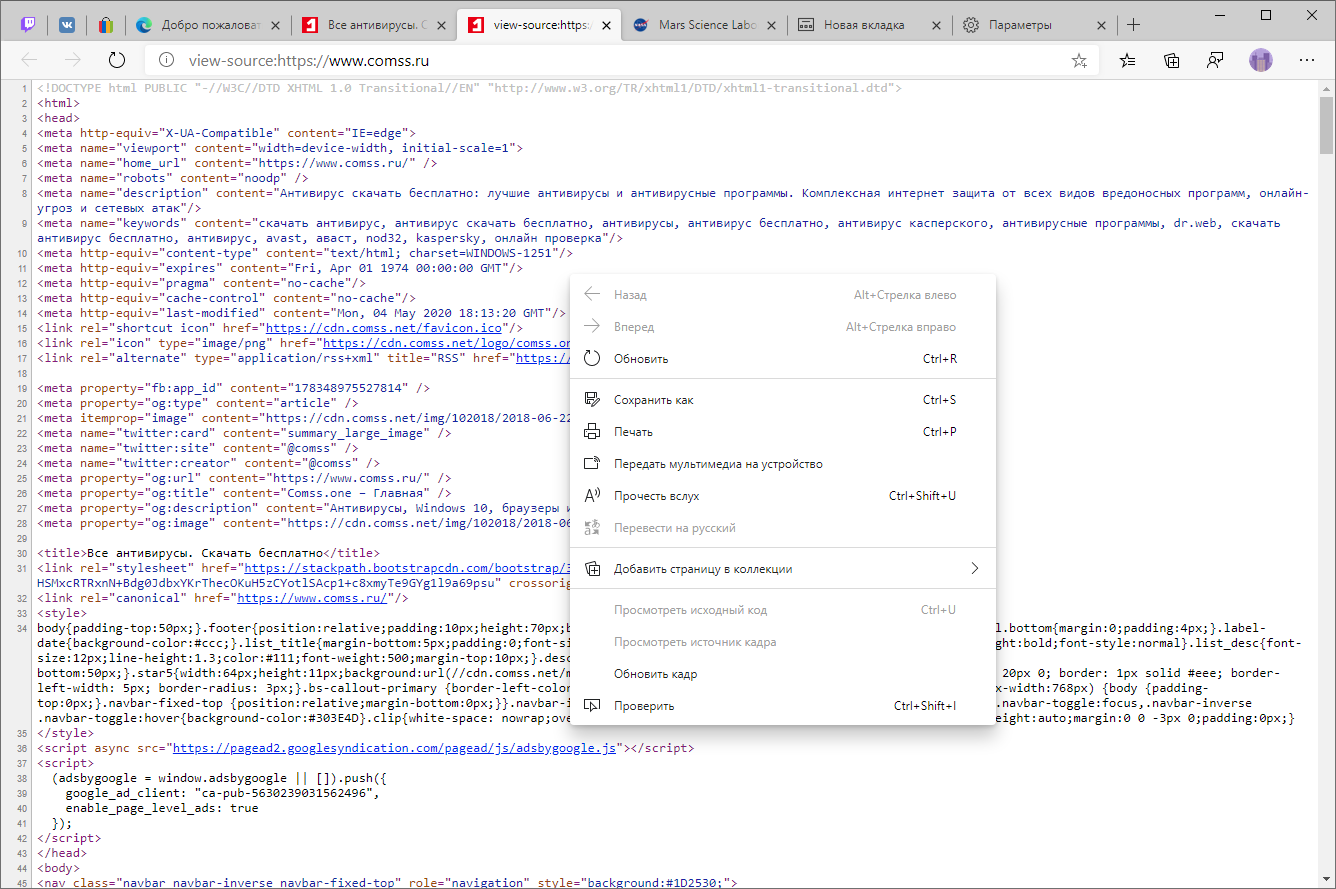
Task: Expand 'Добавить страницу в коллекции' submenu arrow
Action: pos(975,569)
